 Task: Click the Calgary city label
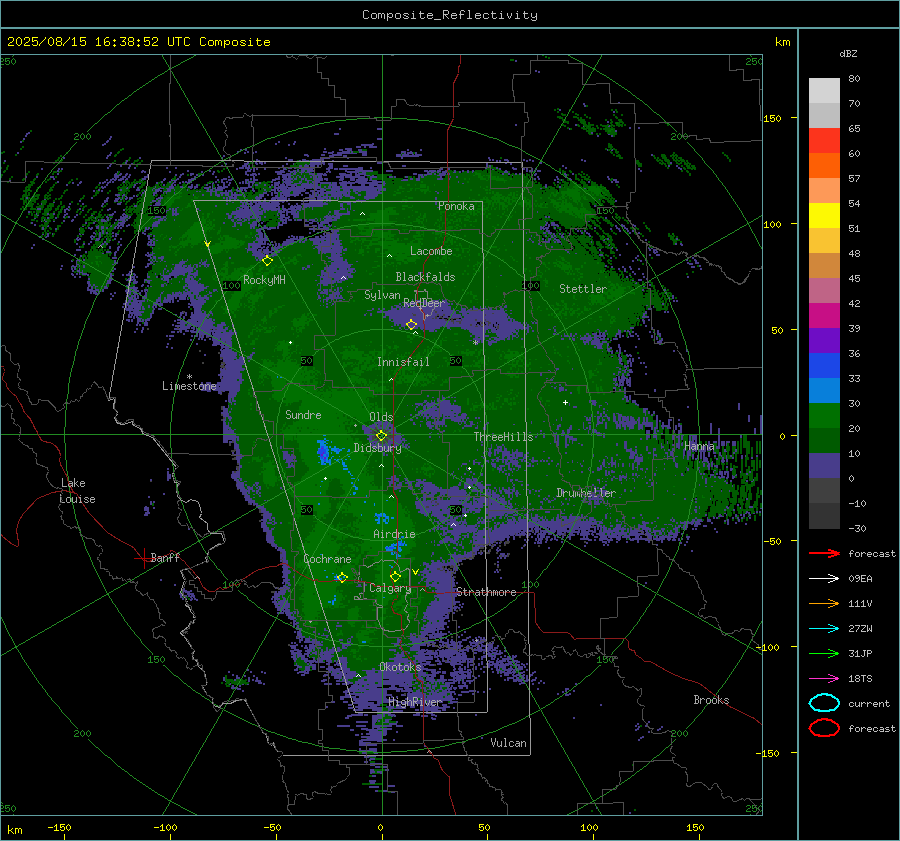point(390,588)
